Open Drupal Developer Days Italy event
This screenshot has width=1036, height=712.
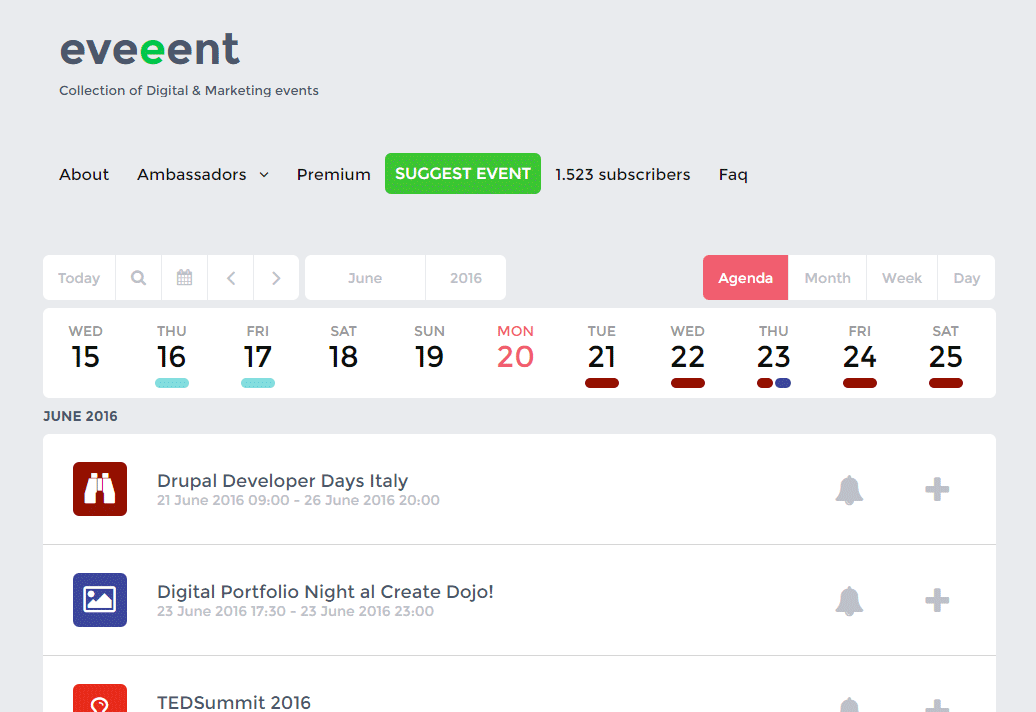point(282,481)
